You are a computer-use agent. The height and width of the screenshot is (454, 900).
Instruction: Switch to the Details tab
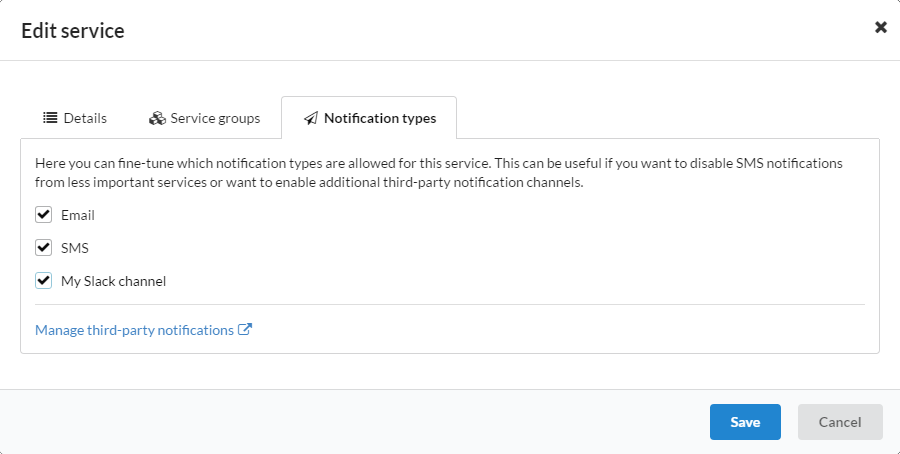coord(75,118)
